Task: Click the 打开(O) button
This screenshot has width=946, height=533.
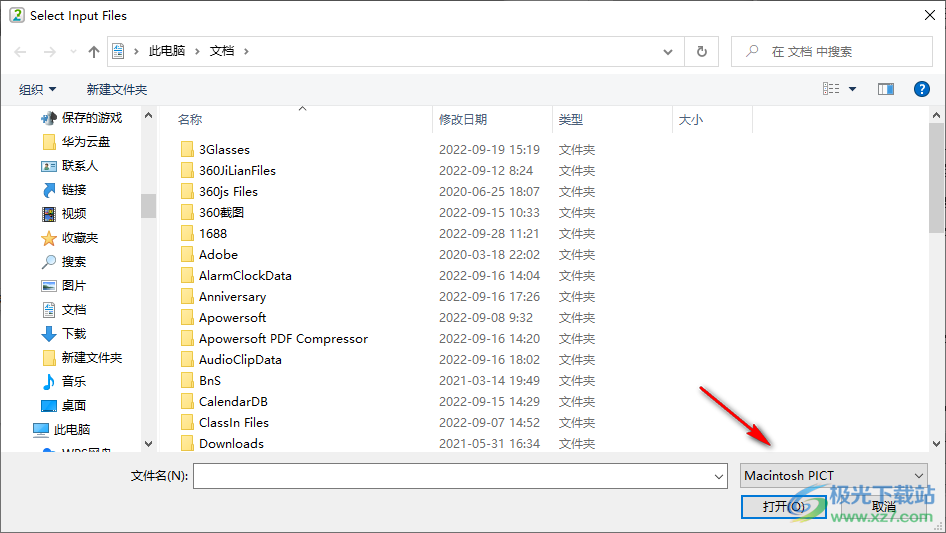Action: coord(784,506)
